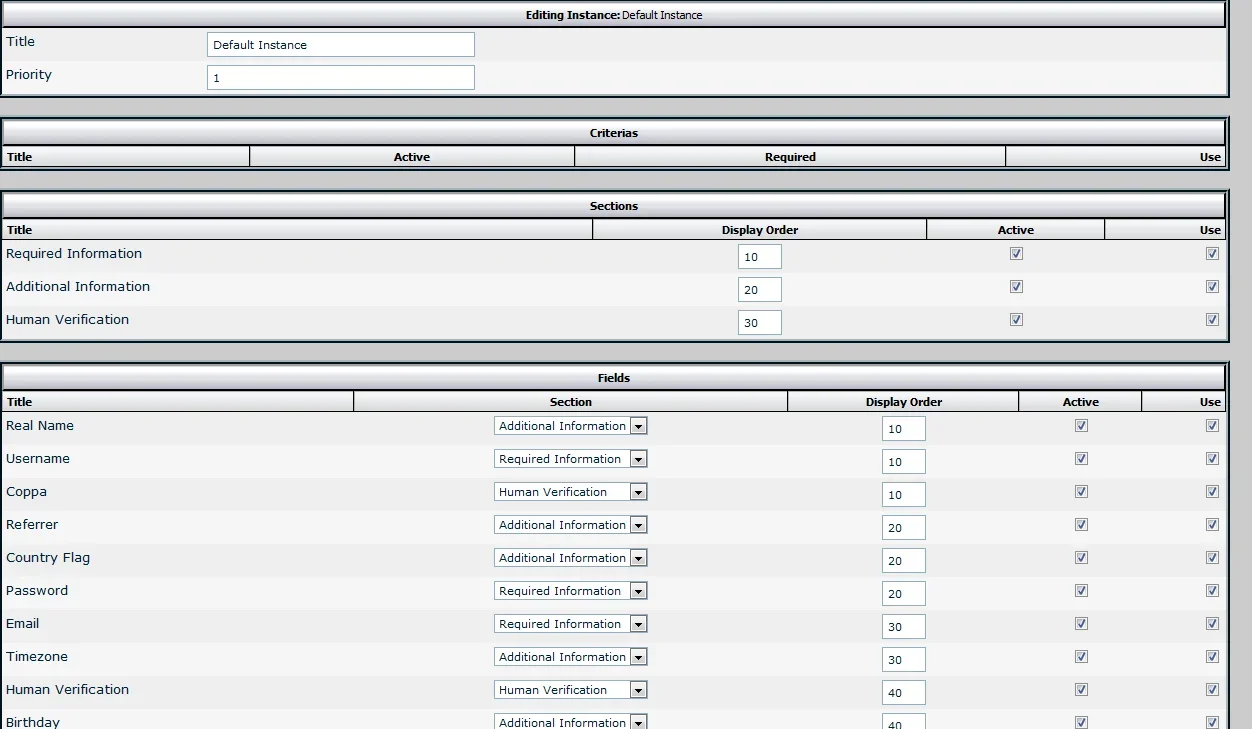Image resolution: width=1252 pixels, height=729 pixels.
Task: Select the Coppa field title
Action: click(x=26, y=492)
